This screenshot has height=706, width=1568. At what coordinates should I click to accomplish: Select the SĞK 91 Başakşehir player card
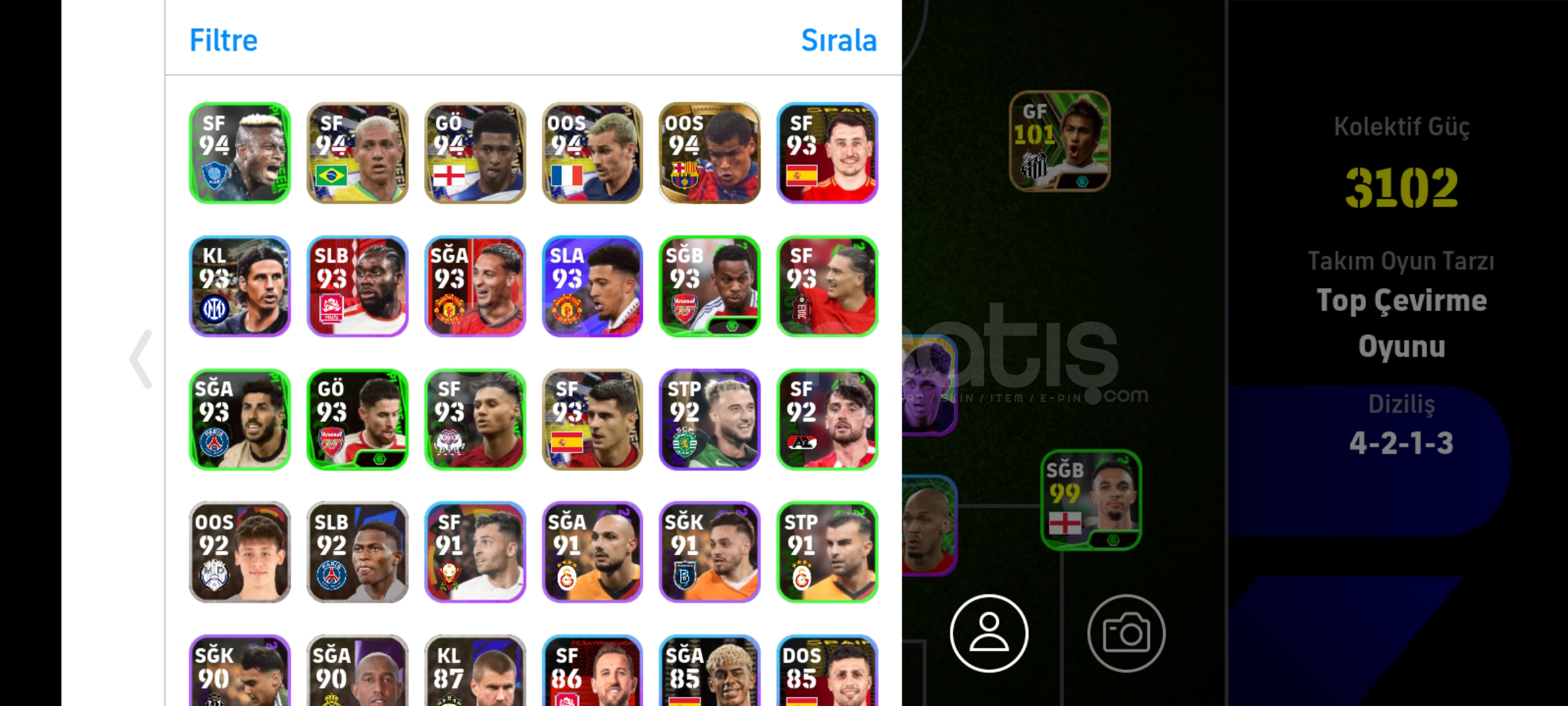(x=710, y=552)
